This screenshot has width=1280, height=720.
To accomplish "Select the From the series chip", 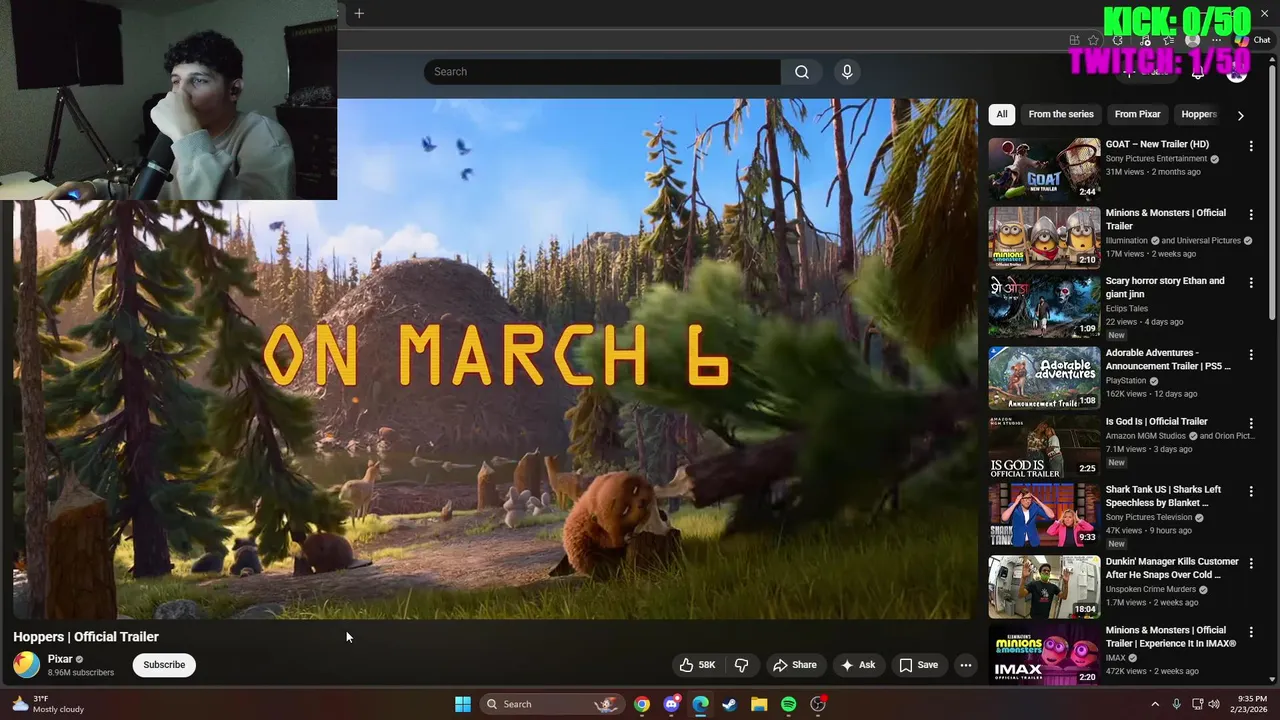I will [x=1061, y=114].
